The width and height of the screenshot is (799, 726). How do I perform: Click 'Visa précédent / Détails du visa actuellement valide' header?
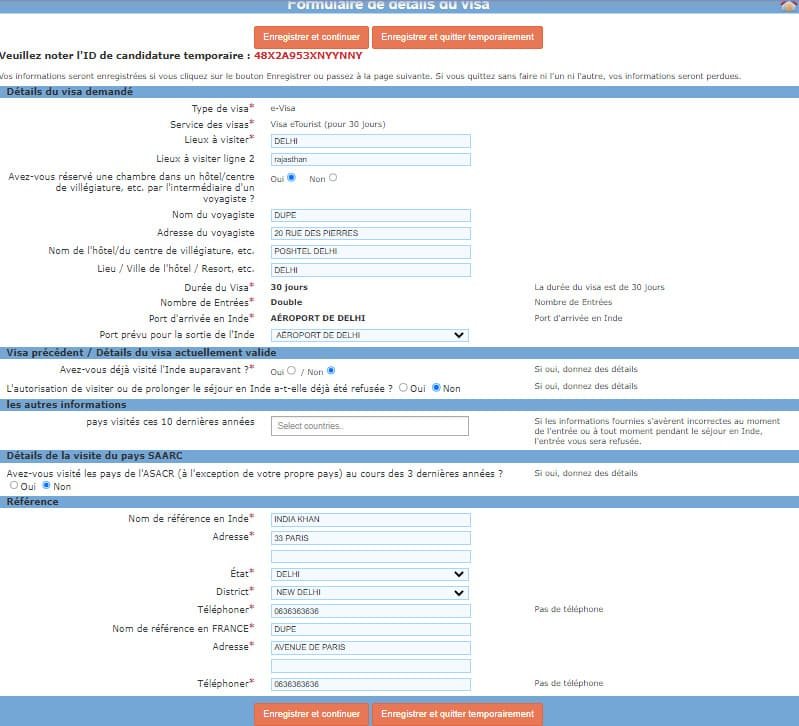[400, 353]
